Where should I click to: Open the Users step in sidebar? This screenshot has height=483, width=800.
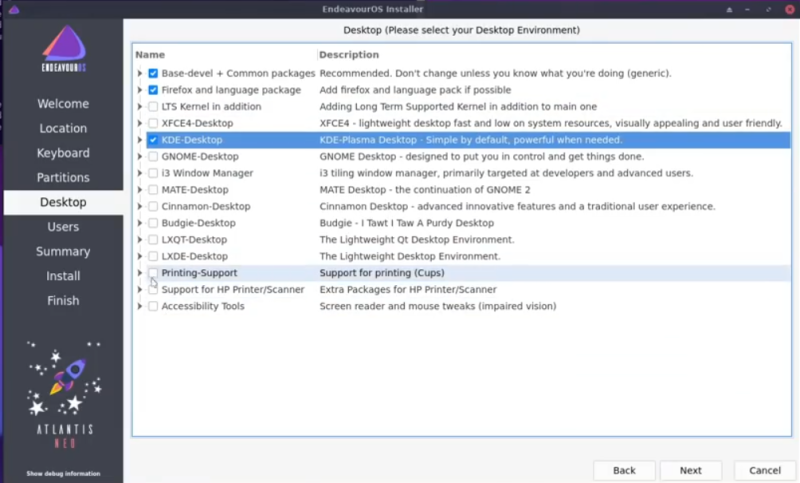pyautogui.click(x=63, y=227)
